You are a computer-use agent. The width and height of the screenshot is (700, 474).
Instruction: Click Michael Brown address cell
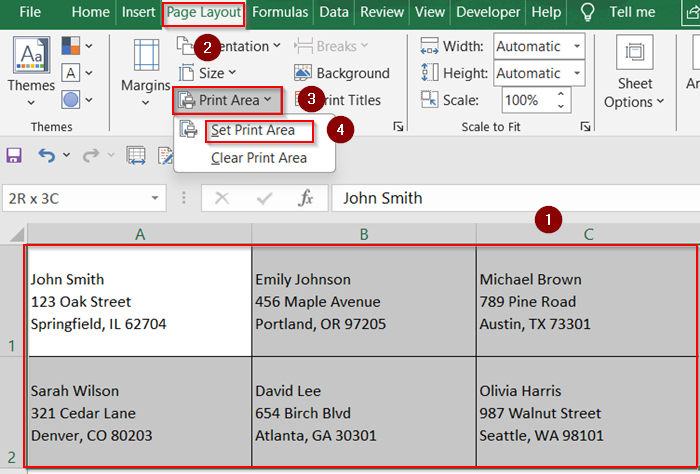tap(587, 301)
